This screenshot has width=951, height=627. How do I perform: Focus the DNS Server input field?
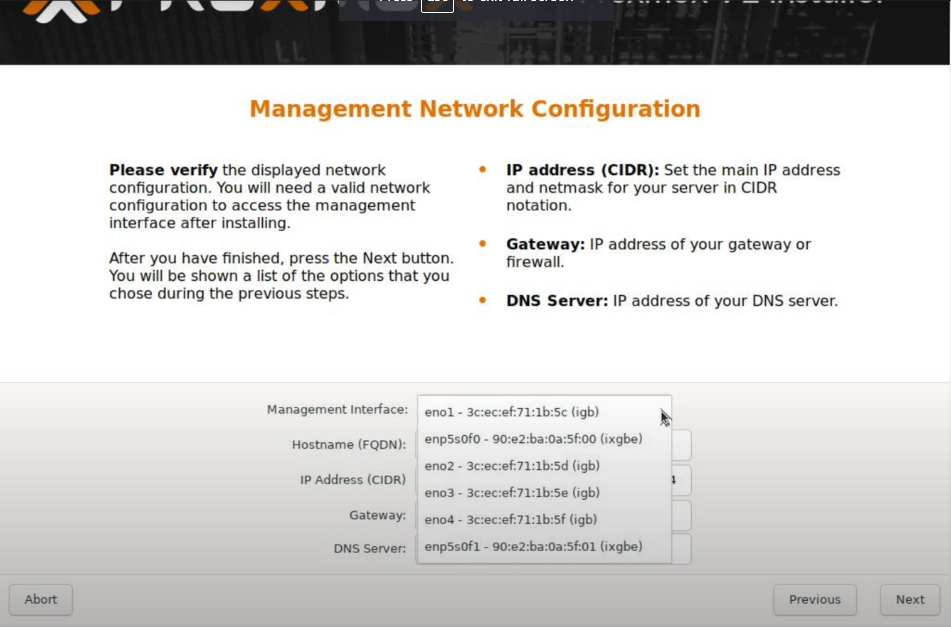coord(681,548)
